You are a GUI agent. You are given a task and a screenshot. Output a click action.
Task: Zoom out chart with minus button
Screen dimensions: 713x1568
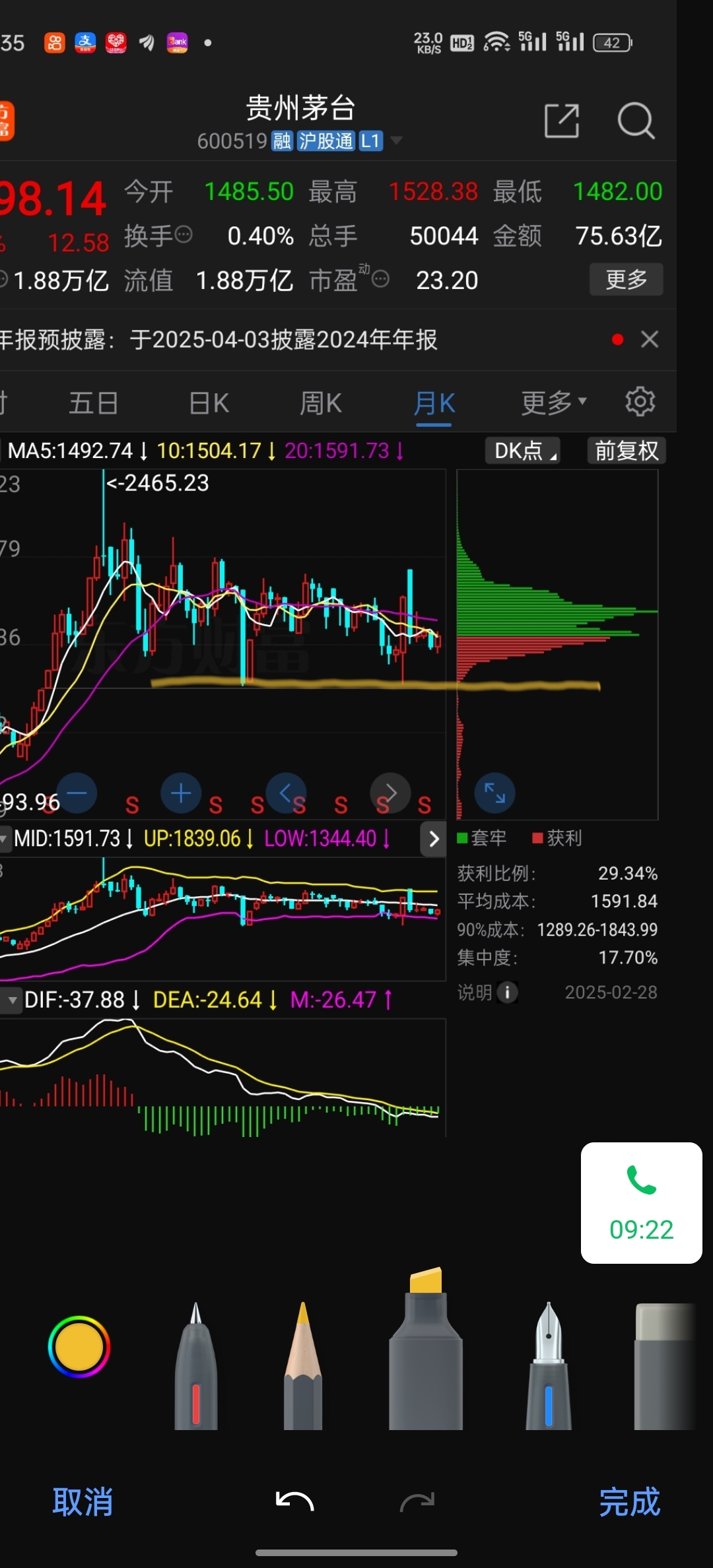click(77, 793)
